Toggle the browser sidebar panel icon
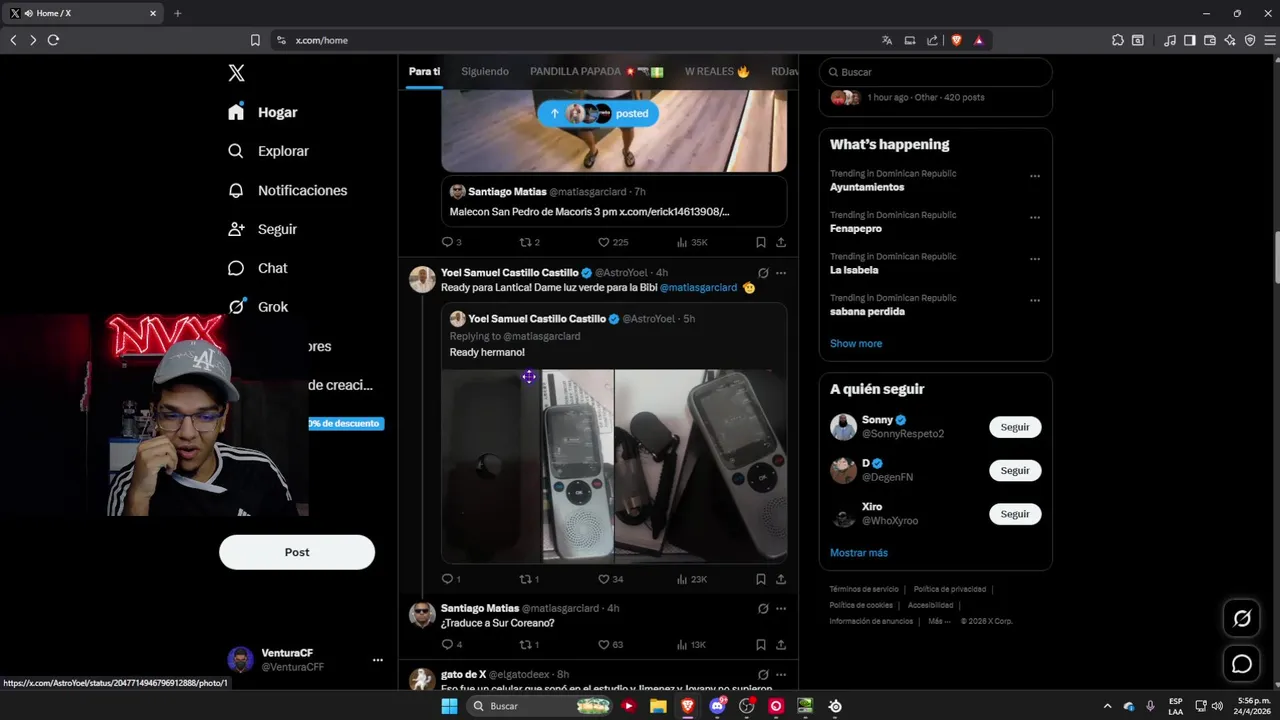This screenshot has height=720, width=1280. tap(1190, 40)
